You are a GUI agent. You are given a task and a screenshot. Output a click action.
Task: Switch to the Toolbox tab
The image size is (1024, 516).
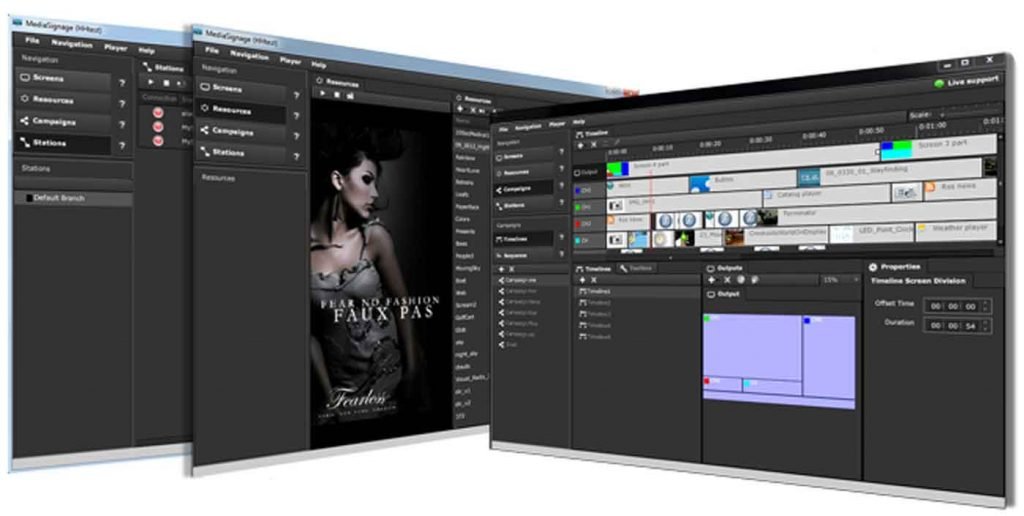point(637,268)
